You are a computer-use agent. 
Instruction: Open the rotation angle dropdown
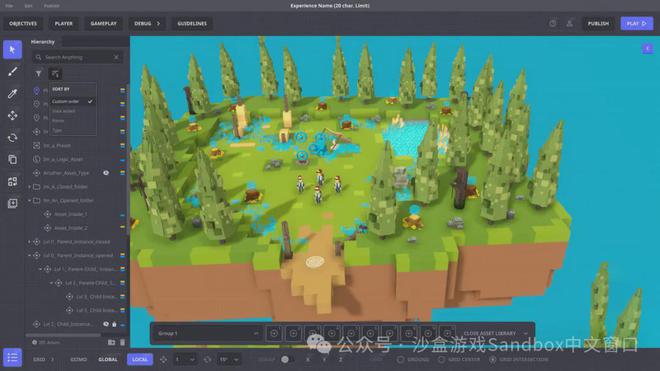229,360
